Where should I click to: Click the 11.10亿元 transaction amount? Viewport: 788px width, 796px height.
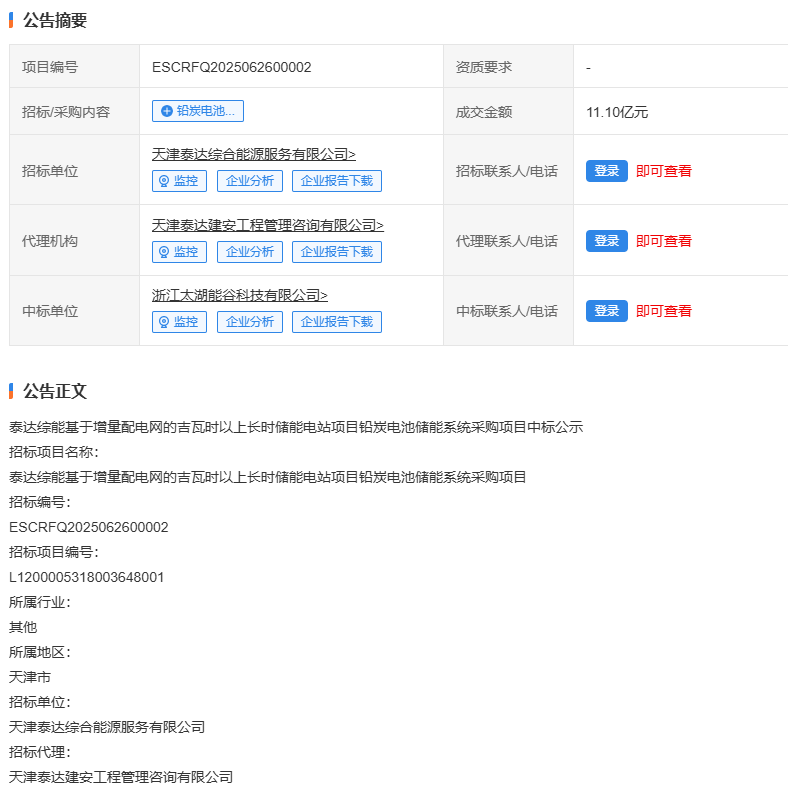(x=617, y=112)
